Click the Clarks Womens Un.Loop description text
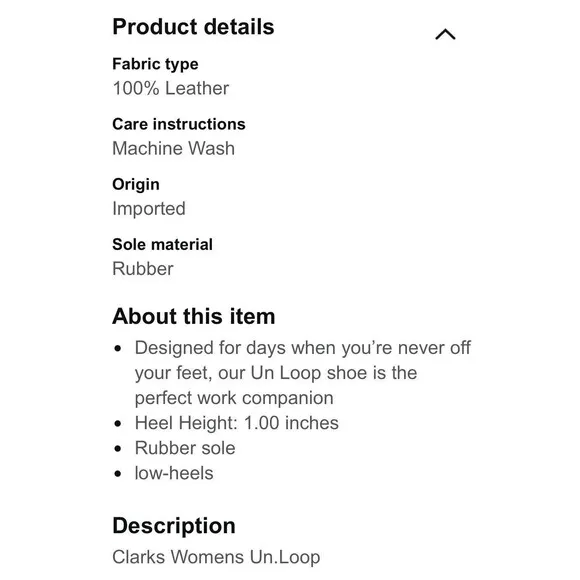Screen dimensions: 580x580 pos(216,557)
